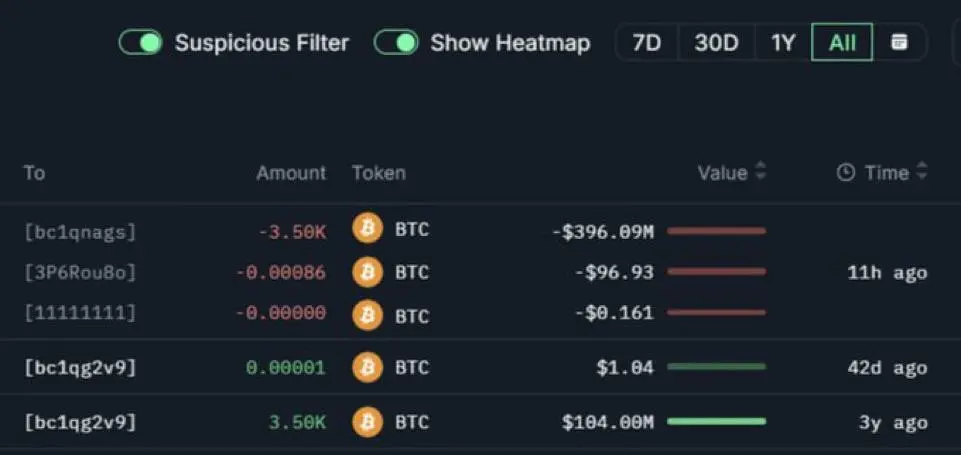Click green heatmap bar for $104.00M

(716, 421)
